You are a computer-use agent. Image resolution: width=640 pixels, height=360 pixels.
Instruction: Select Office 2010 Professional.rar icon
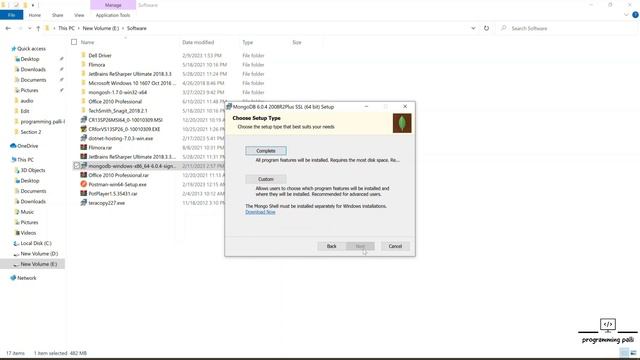pyautogui.click(x=84, y=175)
